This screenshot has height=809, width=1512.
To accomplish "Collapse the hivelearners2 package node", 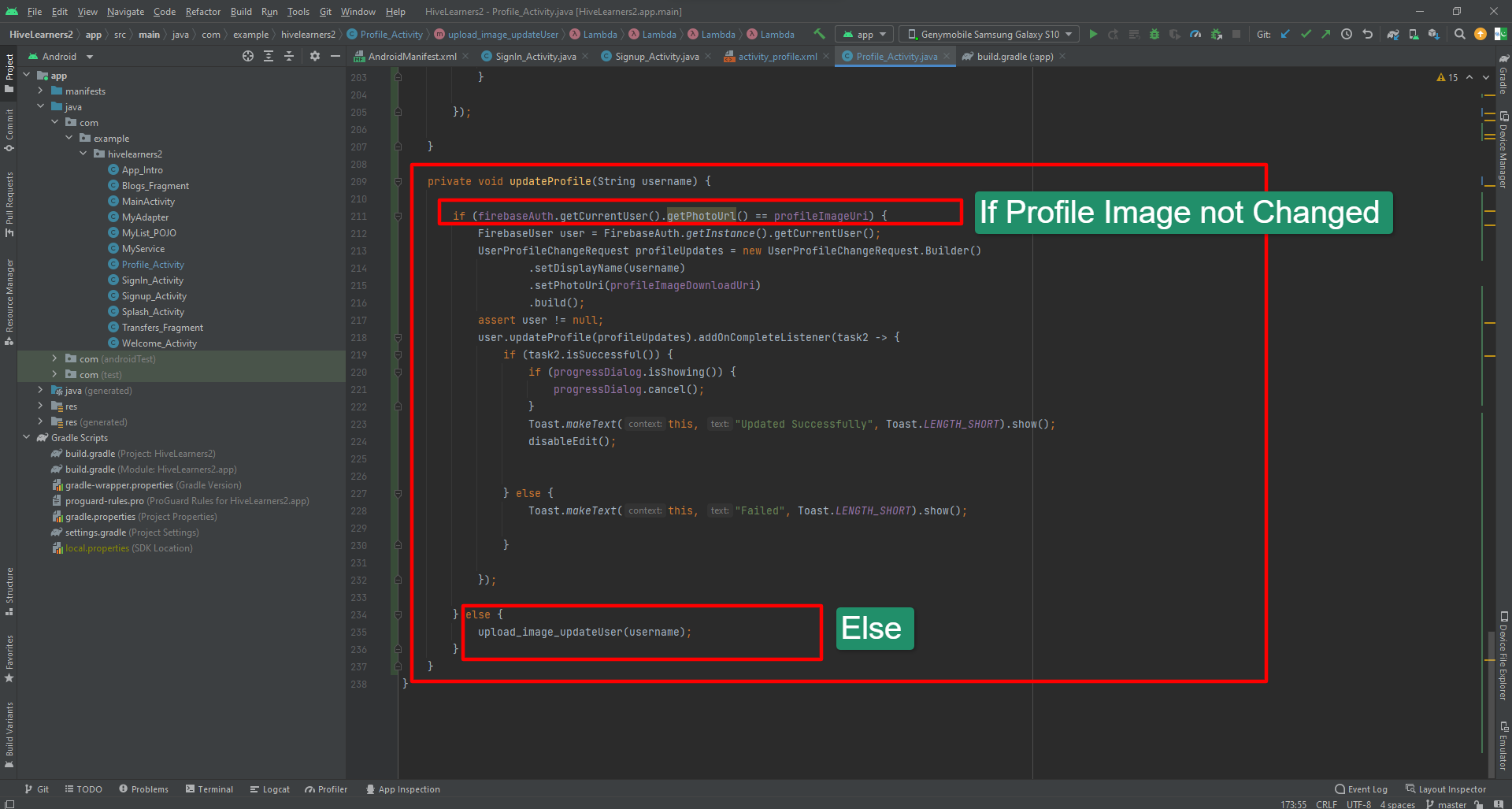I will (83, 154).
